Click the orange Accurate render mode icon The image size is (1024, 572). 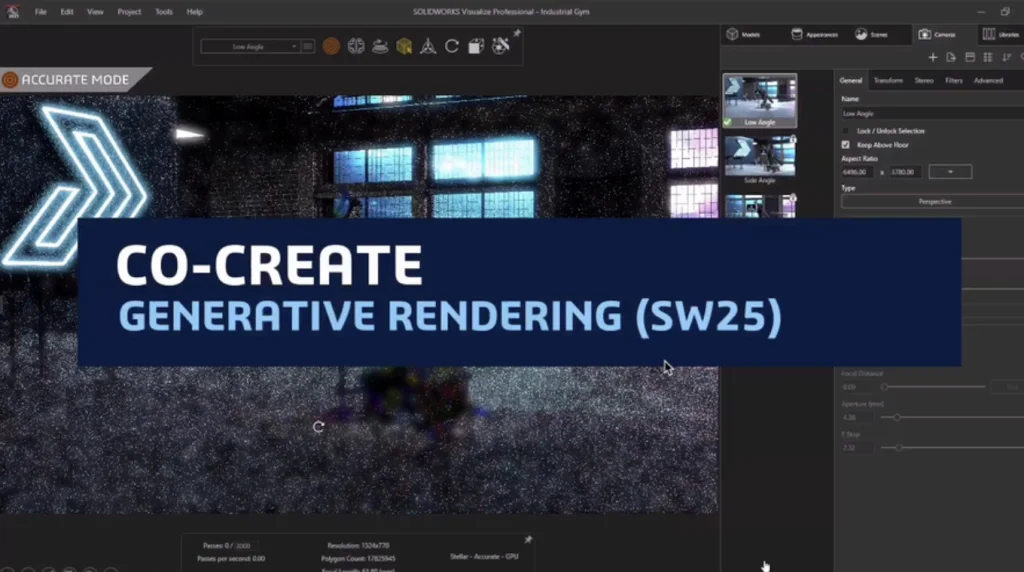(331, 46)
